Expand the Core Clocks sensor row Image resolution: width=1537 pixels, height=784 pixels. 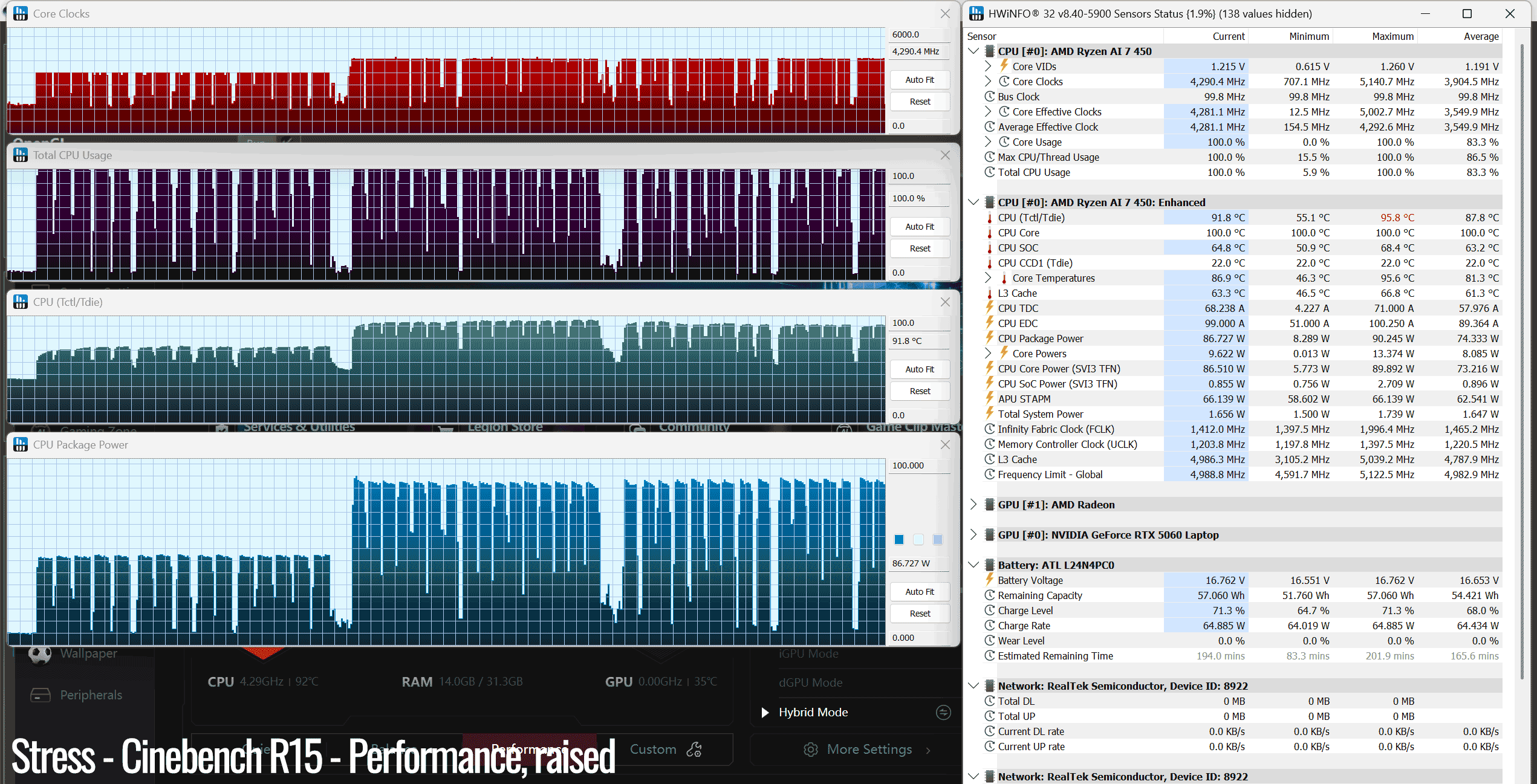[x=988, y=81]
